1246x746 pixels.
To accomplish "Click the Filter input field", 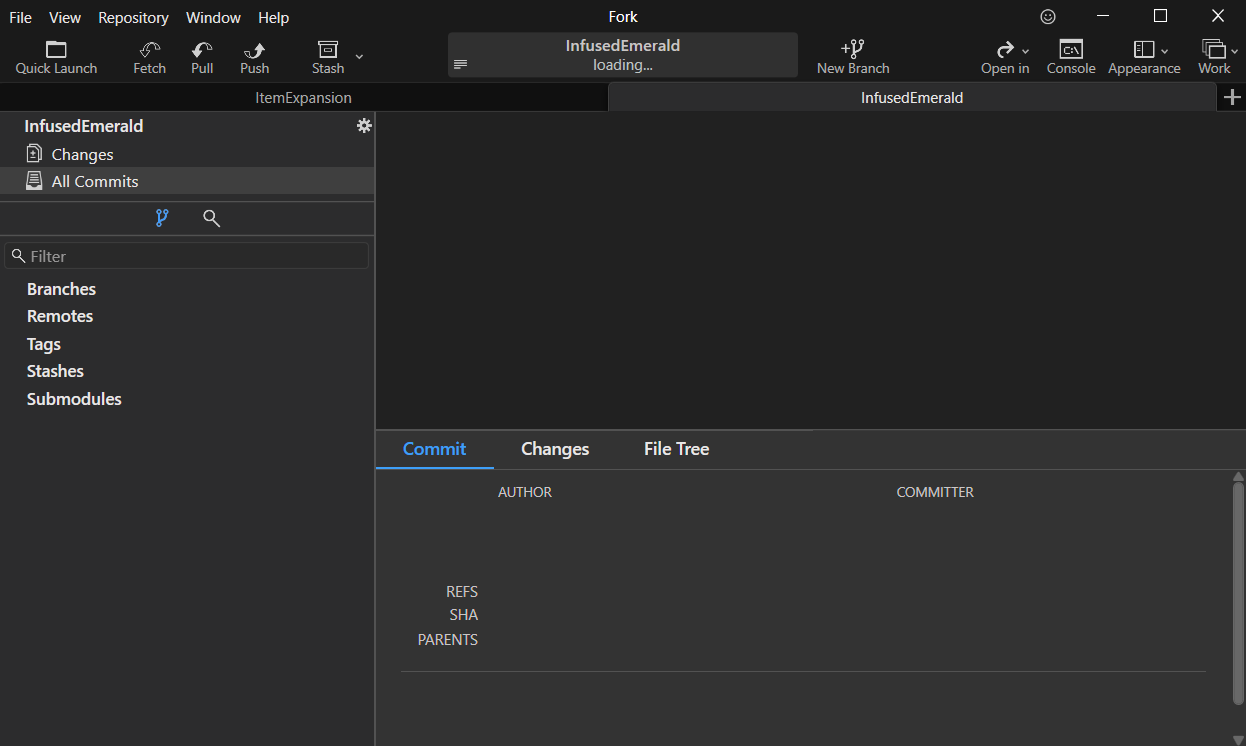I will 186,255.
